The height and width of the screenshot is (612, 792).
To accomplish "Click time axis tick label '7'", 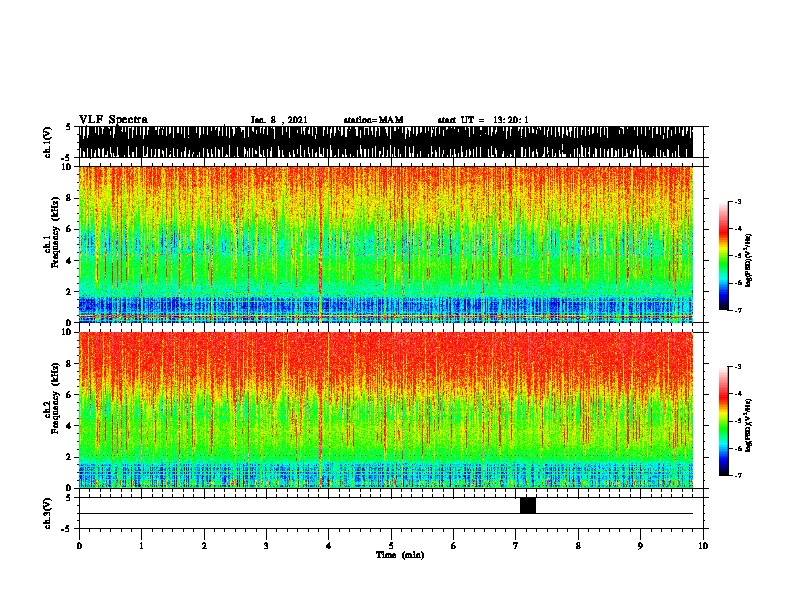I will pyautogui.click(x=516, y=546).
